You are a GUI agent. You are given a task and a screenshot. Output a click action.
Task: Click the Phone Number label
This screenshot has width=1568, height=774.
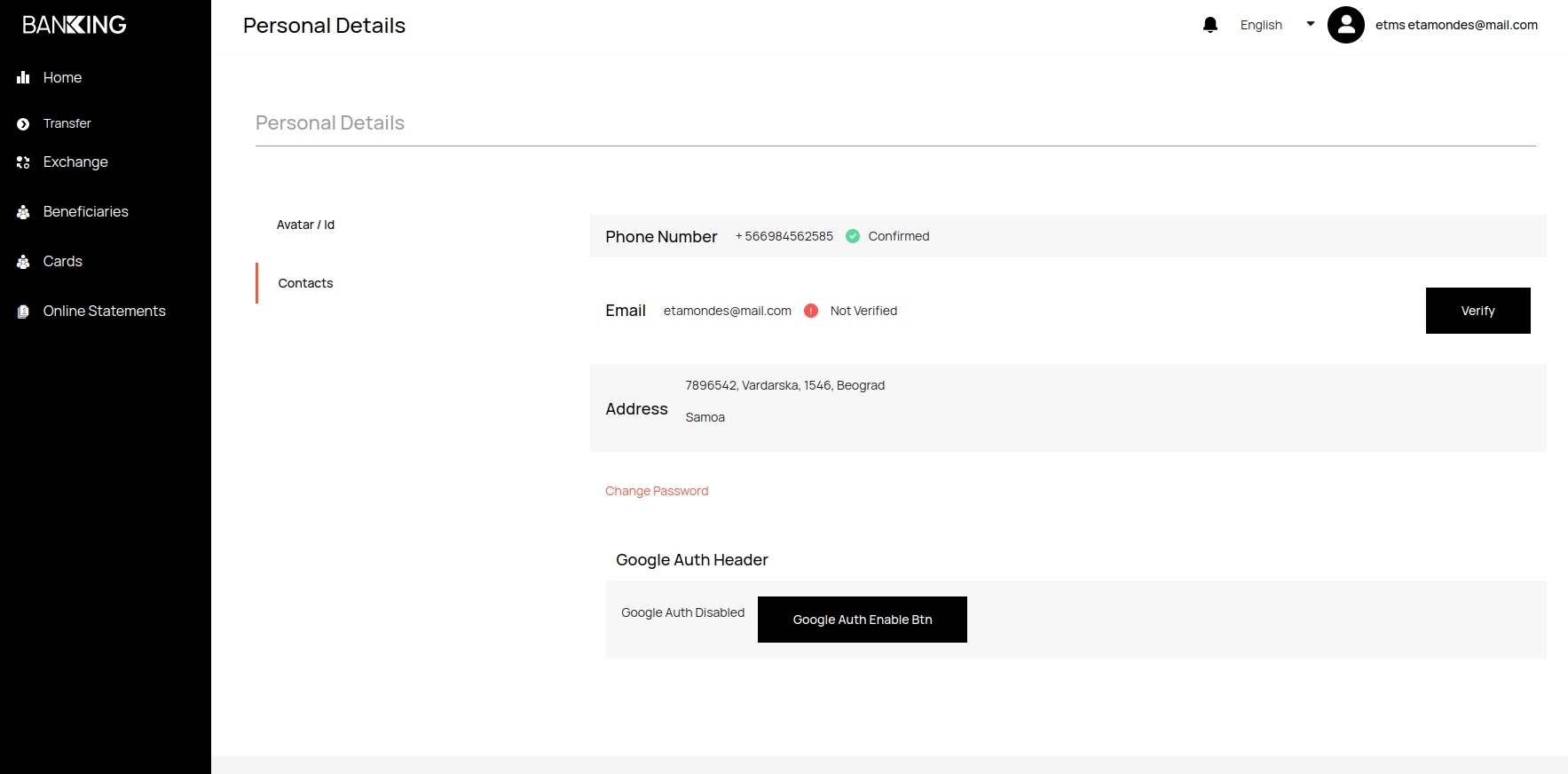point(661,237)
